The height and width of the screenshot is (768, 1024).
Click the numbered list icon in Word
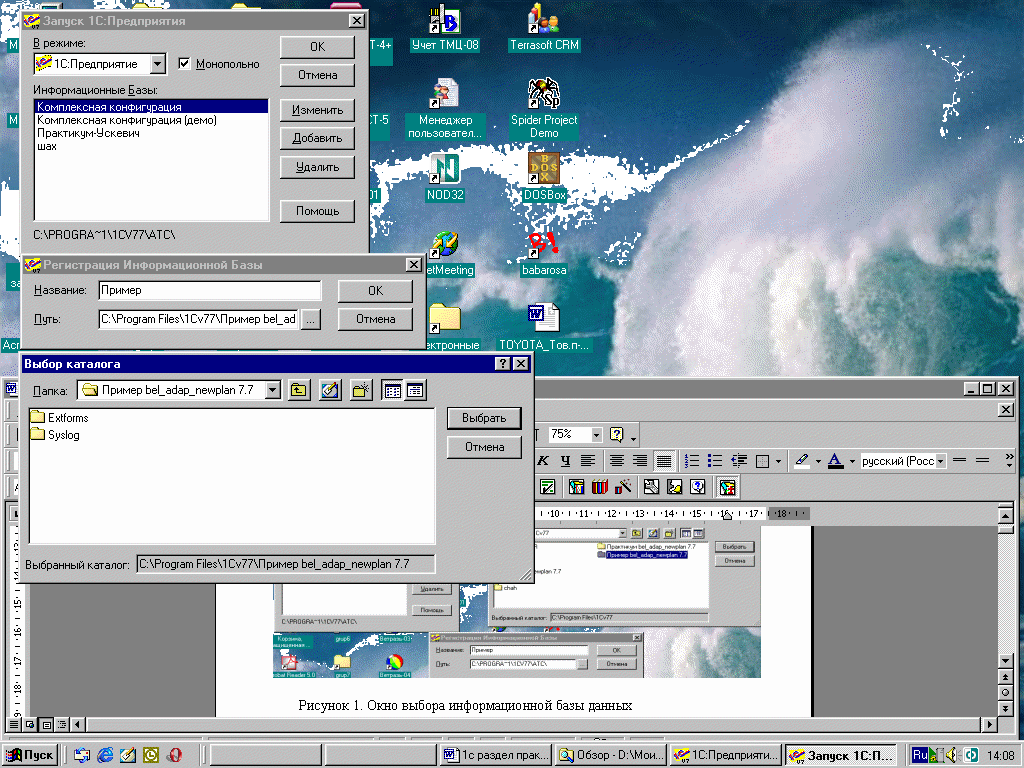coord(691,461)
